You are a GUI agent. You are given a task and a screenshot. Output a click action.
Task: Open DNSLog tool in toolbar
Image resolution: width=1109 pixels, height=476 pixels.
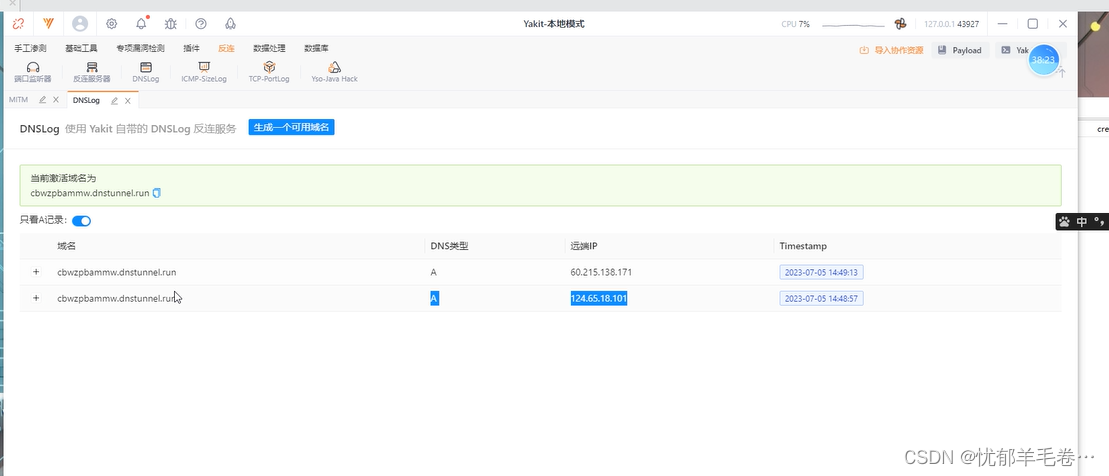tap(146, 72)
